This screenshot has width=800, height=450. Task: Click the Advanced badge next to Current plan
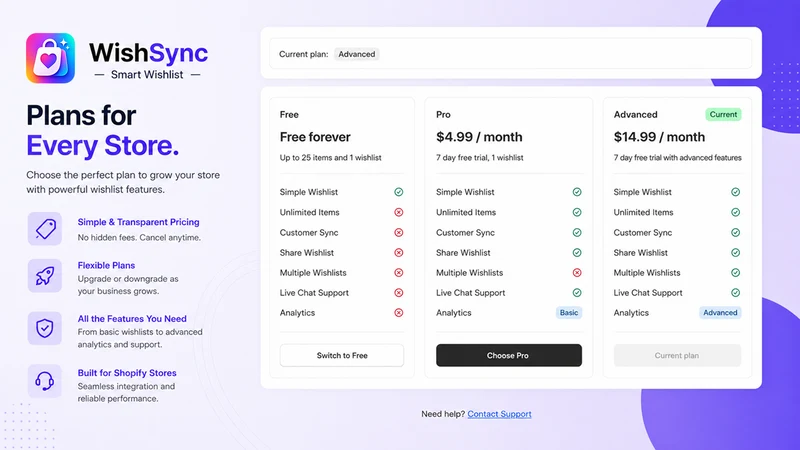click(357, 54)
